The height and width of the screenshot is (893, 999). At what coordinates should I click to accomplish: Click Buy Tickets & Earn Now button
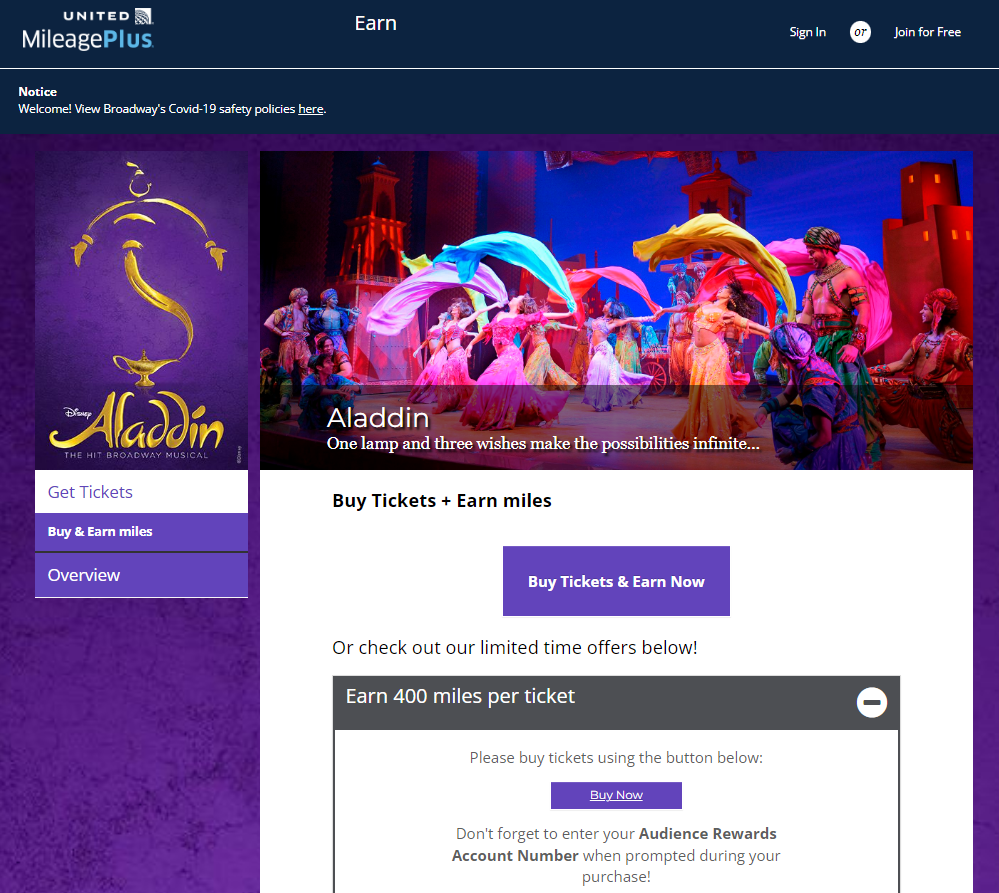(x=616, y=581)
